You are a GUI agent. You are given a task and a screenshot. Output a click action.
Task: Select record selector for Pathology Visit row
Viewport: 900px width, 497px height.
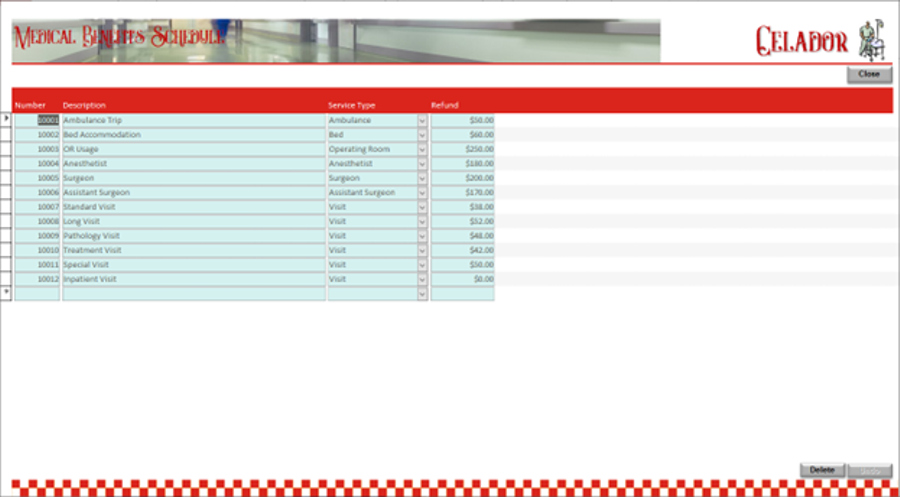(x=6, y=236)
